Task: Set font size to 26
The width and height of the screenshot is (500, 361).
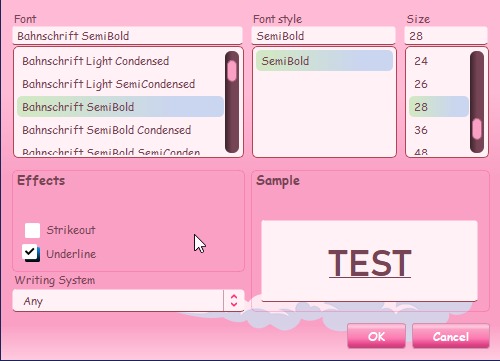Action: [x=439, y=84]
